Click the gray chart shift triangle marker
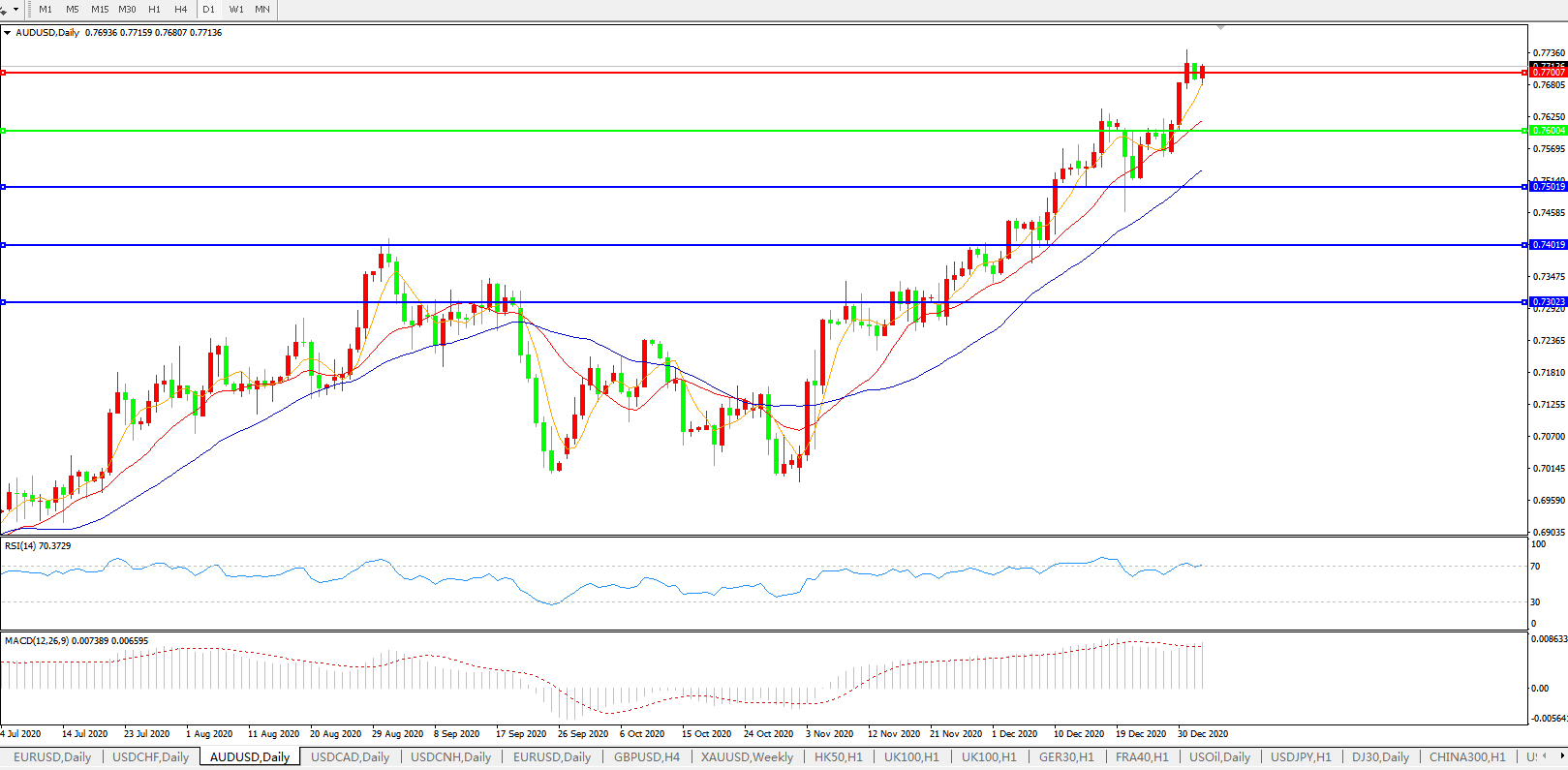1568x770 pixels. click(x=1220, y=27)
